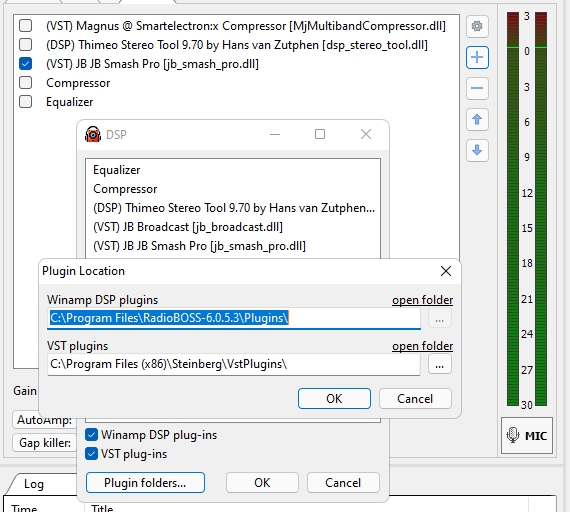The width and height of the screenshot is (570, 512).
Task: Select Thimeo Stereo Tool in DSP window list
Action: click(234, 208)
